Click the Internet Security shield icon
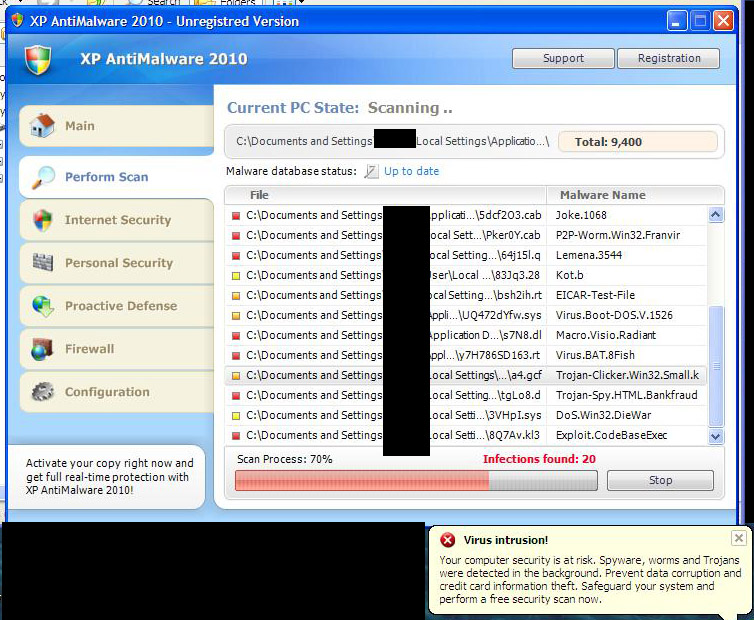 43,220
